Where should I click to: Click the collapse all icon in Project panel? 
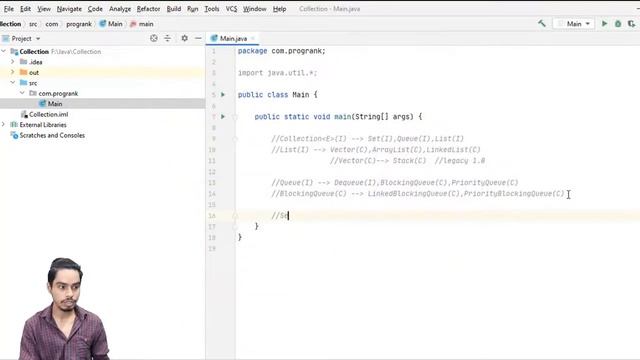167,38
